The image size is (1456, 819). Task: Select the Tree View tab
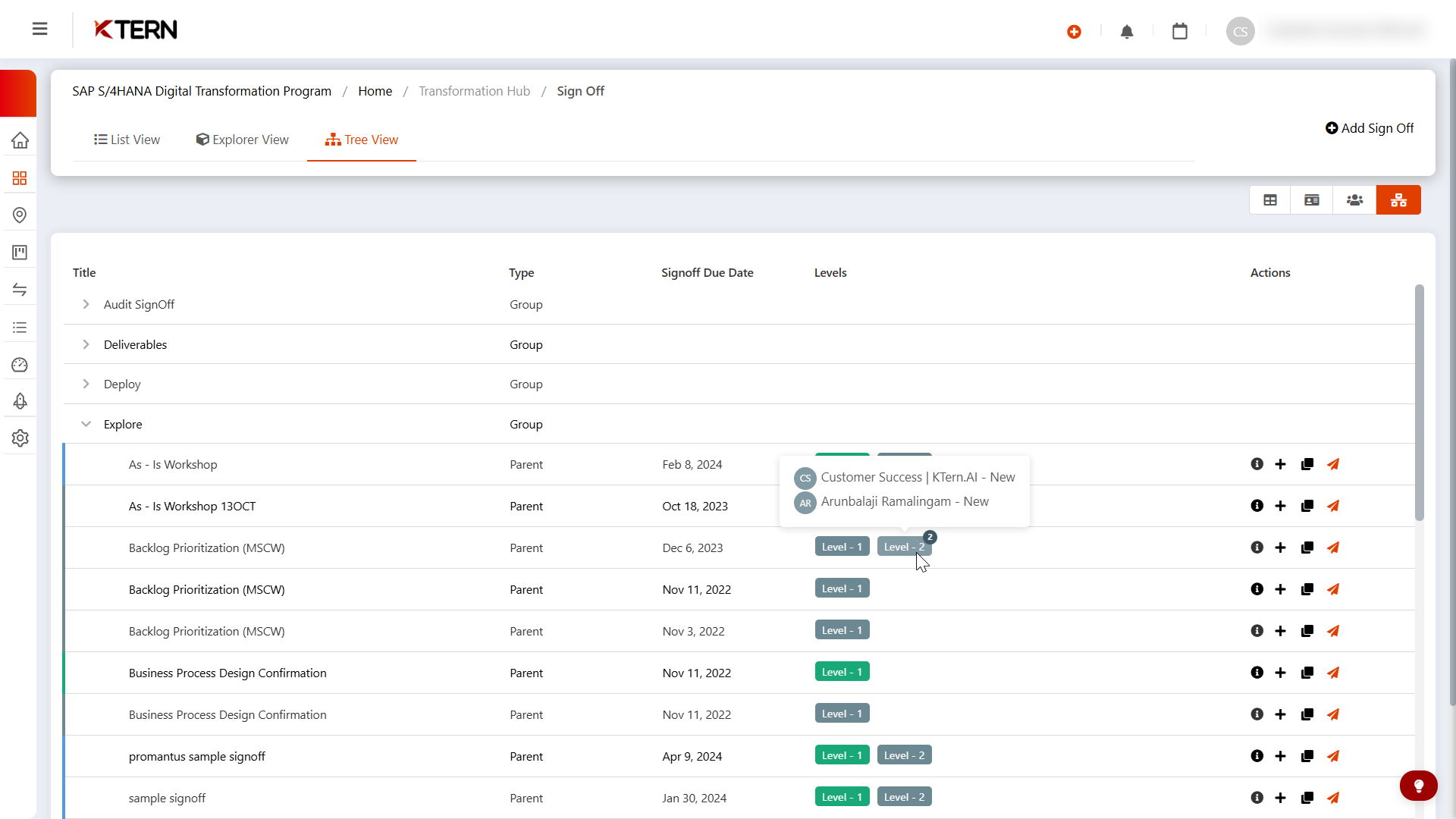click(x=362, y=140)
